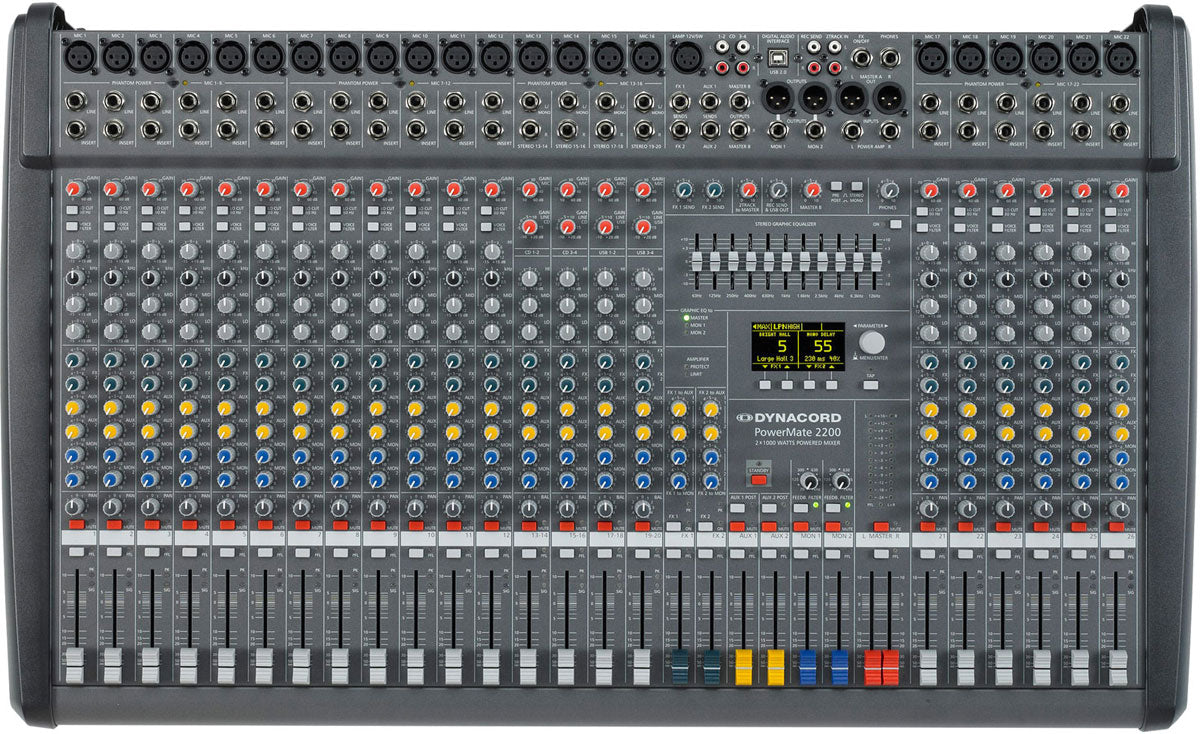Mute channel 26 with its red MUTE button
The width and height of the screenshot is (1200, 734).
1119,525
